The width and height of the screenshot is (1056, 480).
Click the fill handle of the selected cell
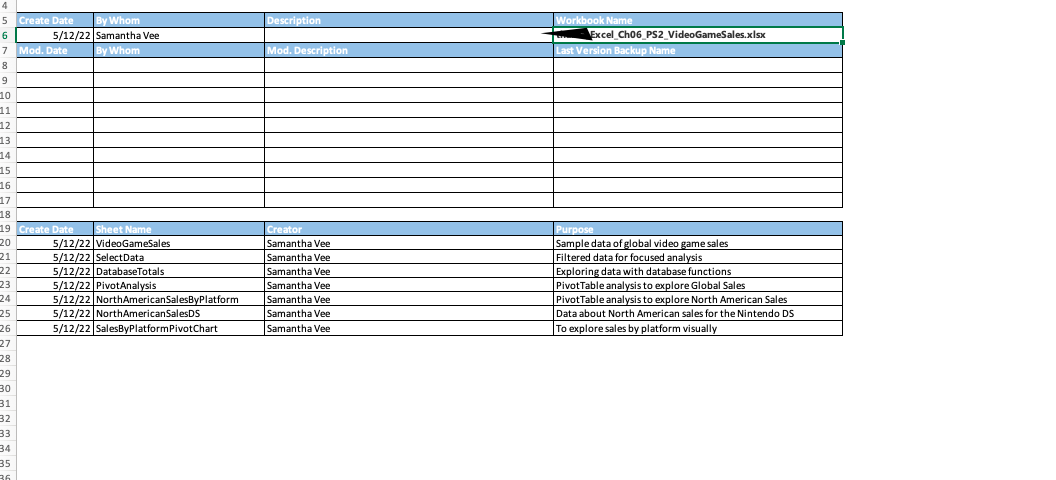843,42
